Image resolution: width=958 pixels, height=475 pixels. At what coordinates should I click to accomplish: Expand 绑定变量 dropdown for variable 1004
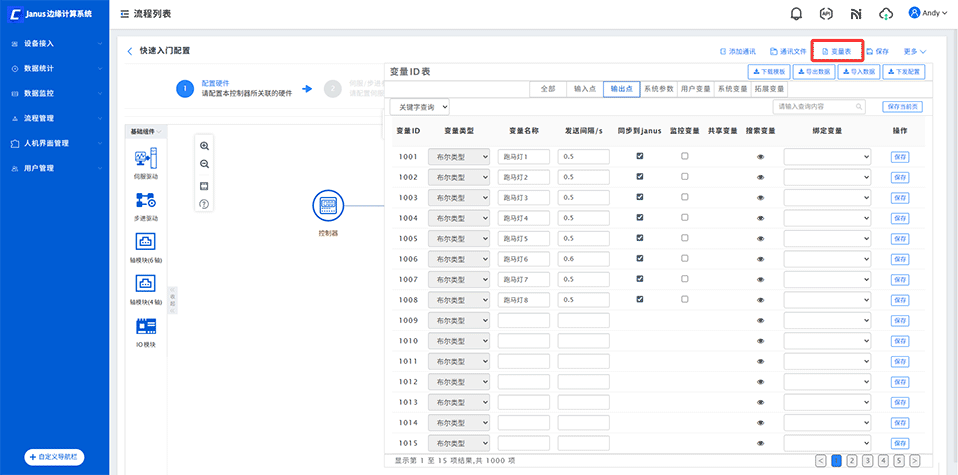click(827, 218)
